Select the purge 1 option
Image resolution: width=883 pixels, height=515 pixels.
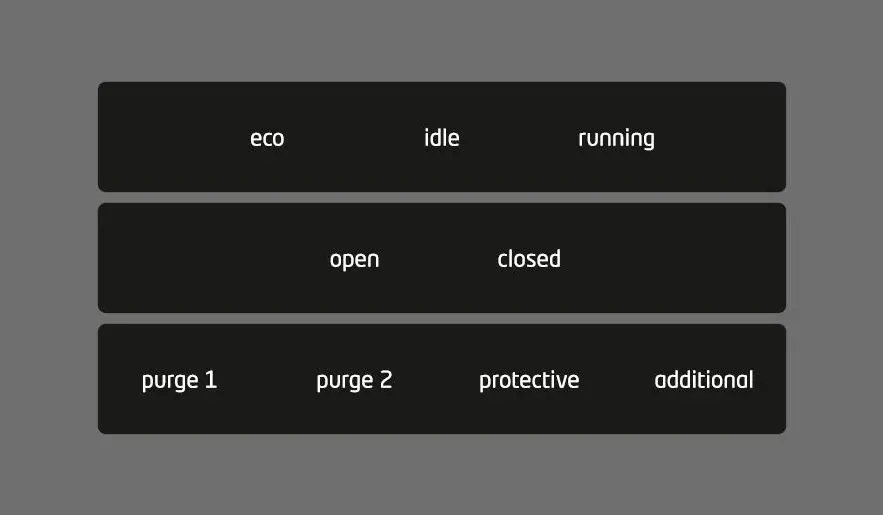179,380
